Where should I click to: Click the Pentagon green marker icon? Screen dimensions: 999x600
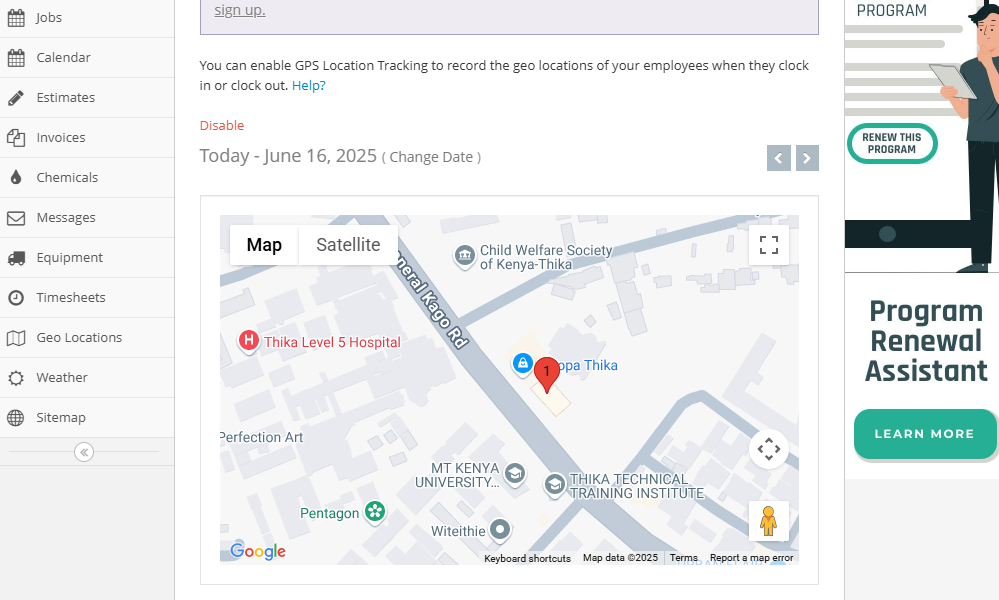(x=375, y=511)
